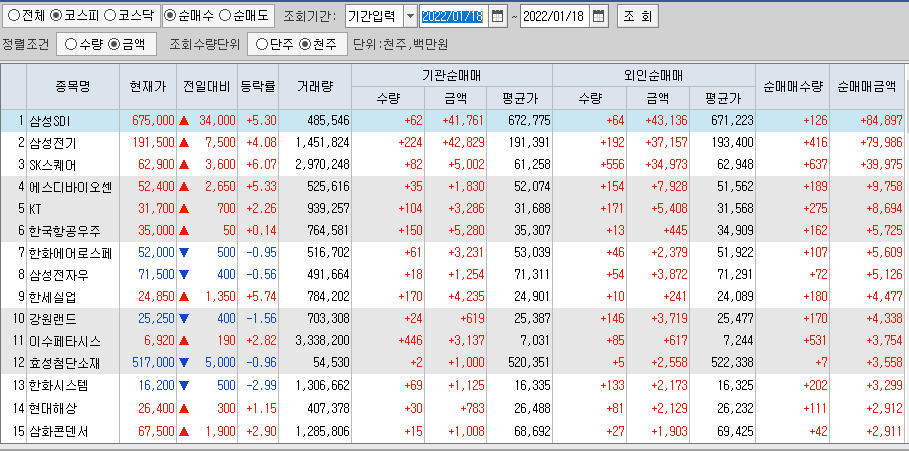Click the 조회 search button
Screen dimensions: 909x451
tap(638, 16)
